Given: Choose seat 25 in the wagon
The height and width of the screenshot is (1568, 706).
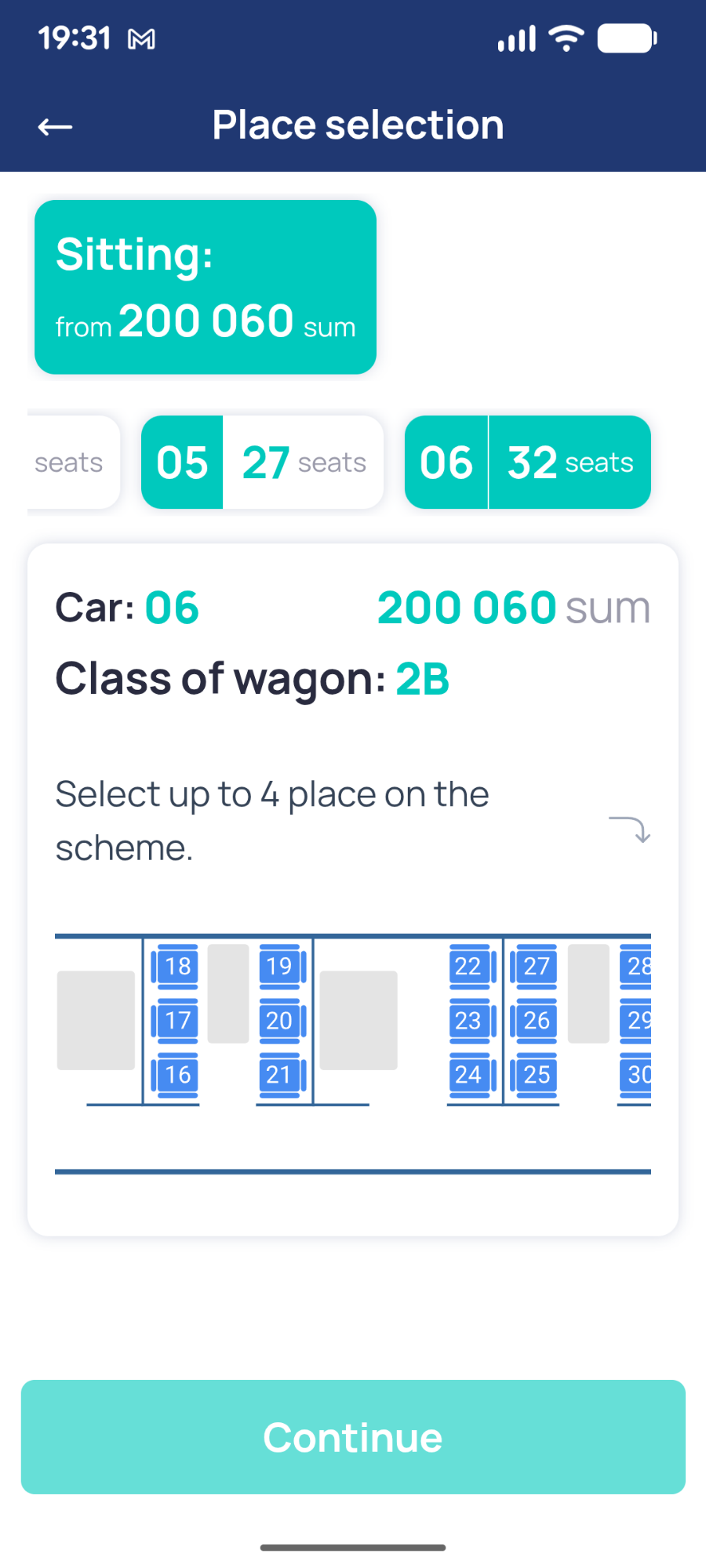Looking at the screenshot, I should tap(537, 1074).
